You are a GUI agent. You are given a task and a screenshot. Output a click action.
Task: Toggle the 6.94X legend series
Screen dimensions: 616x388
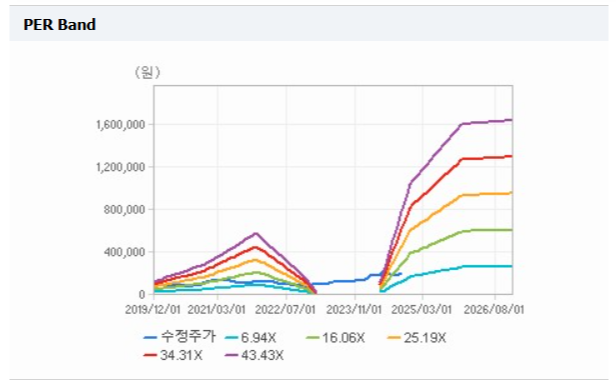click(251, 338)
